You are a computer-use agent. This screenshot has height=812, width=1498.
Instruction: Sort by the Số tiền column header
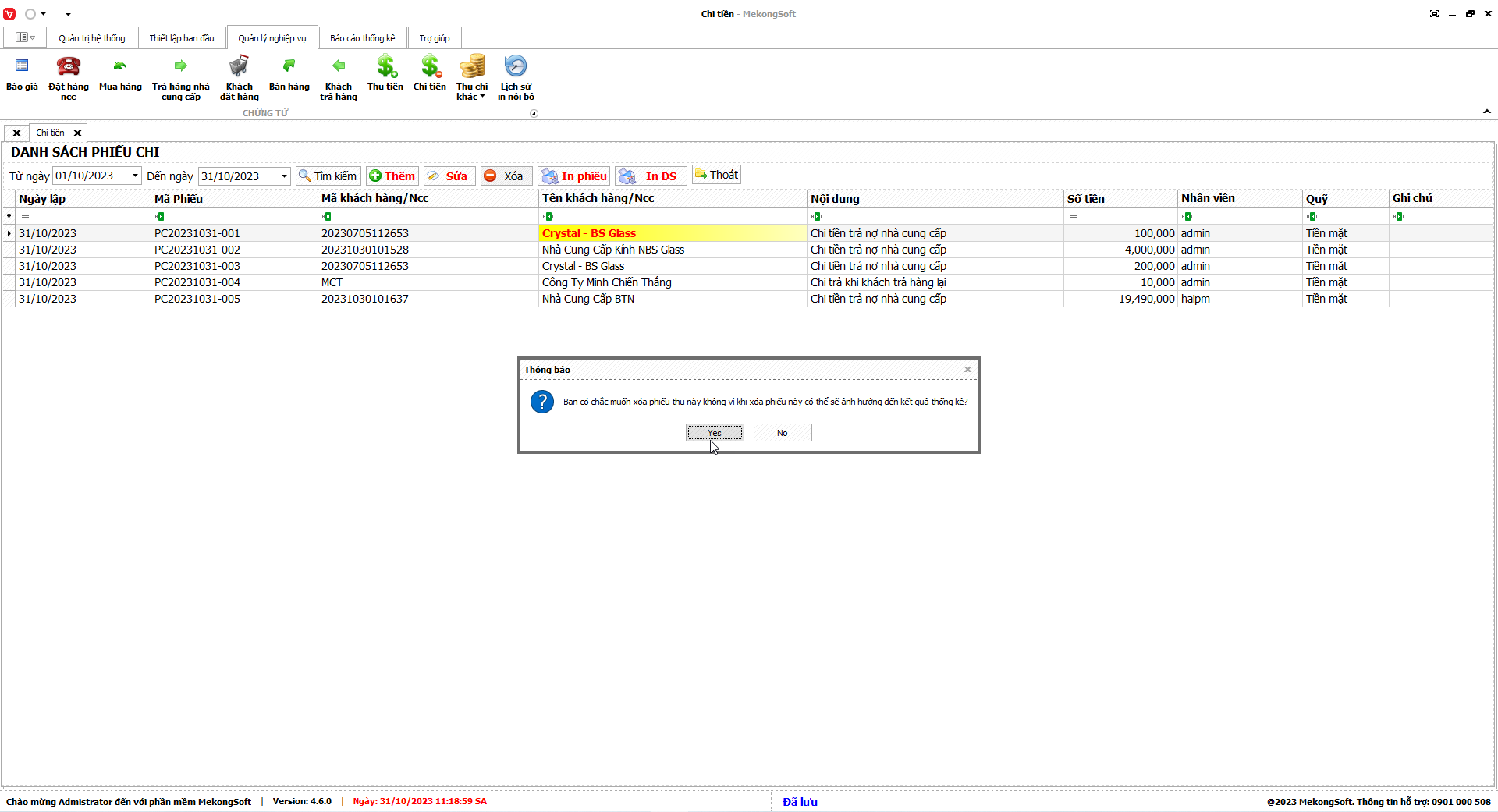tap(1120, 199)
